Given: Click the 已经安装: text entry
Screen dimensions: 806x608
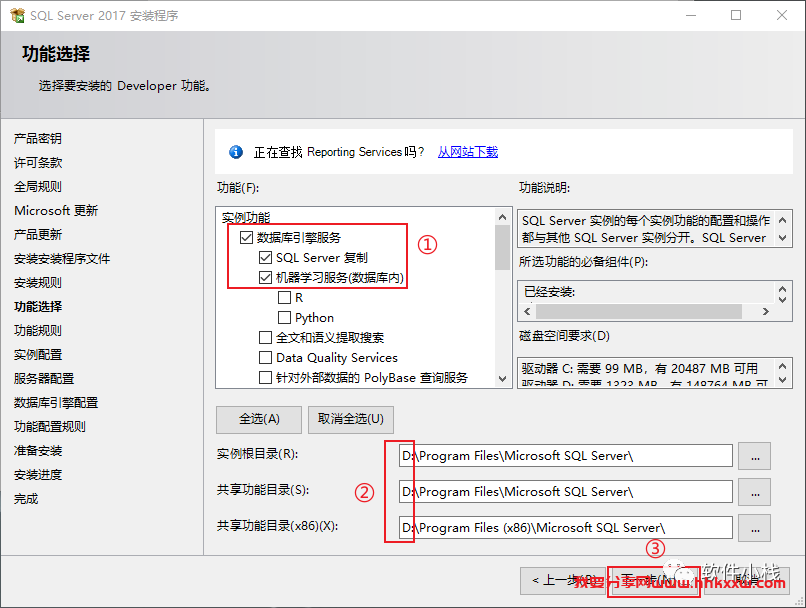Looking at the screenshot, I should [549, 292].
